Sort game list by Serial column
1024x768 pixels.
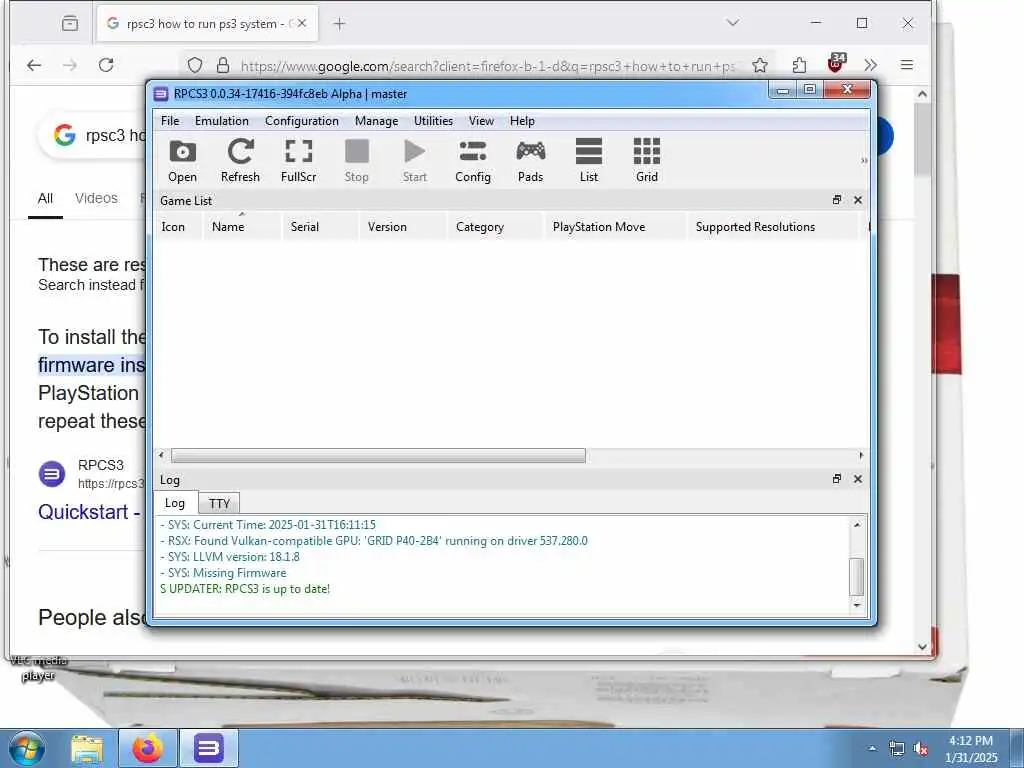(320, 227)
